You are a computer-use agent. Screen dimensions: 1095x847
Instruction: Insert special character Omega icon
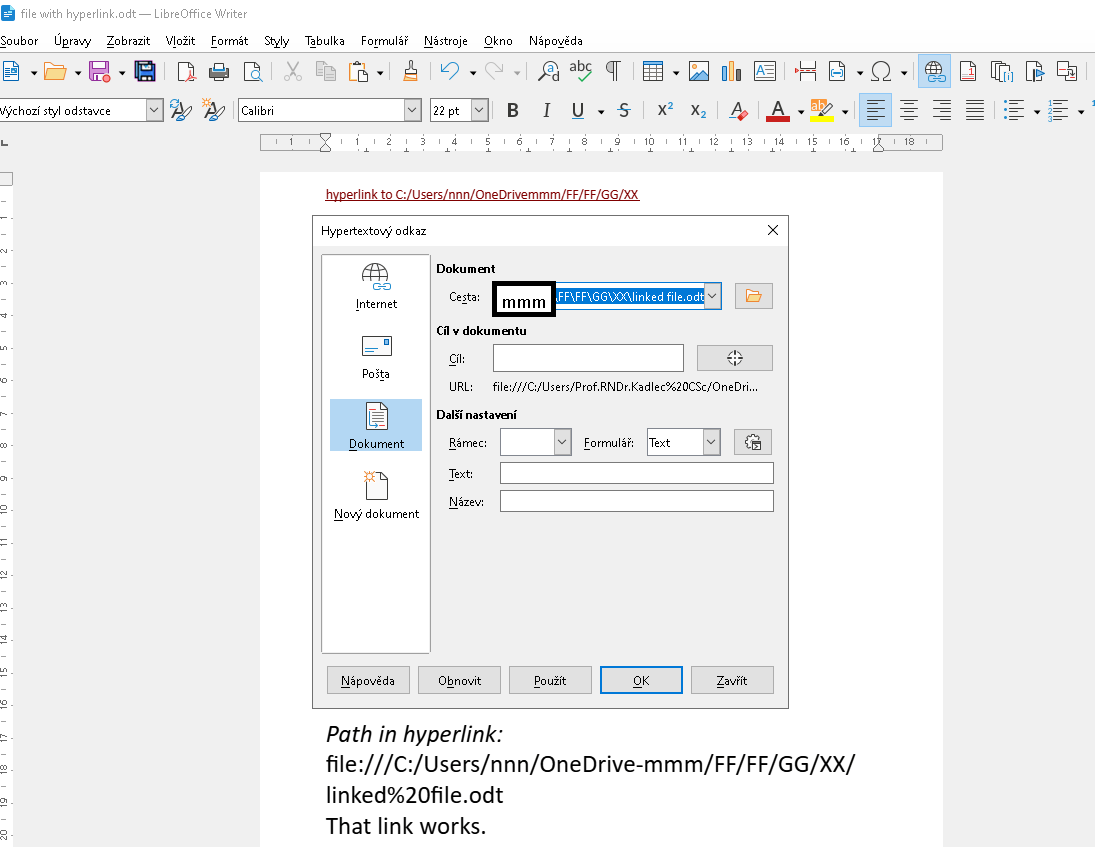click(x=881, y=71)
